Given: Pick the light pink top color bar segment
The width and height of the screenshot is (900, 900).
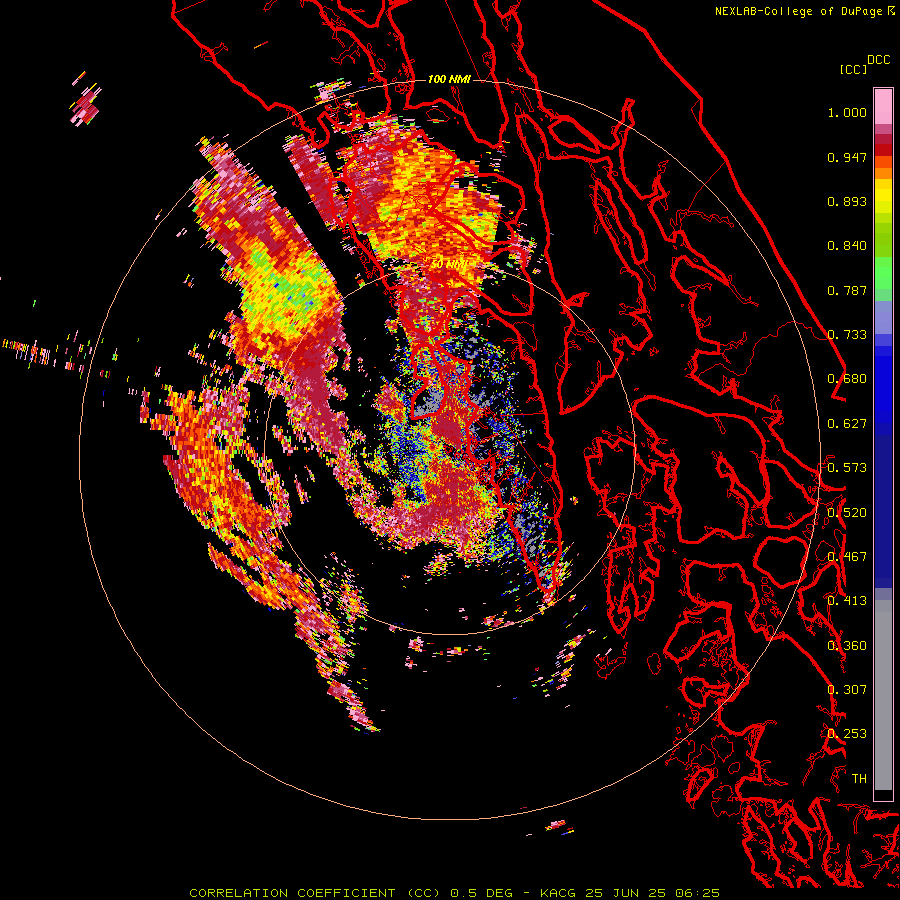Looking at the screenshot, I should (883, 106).
